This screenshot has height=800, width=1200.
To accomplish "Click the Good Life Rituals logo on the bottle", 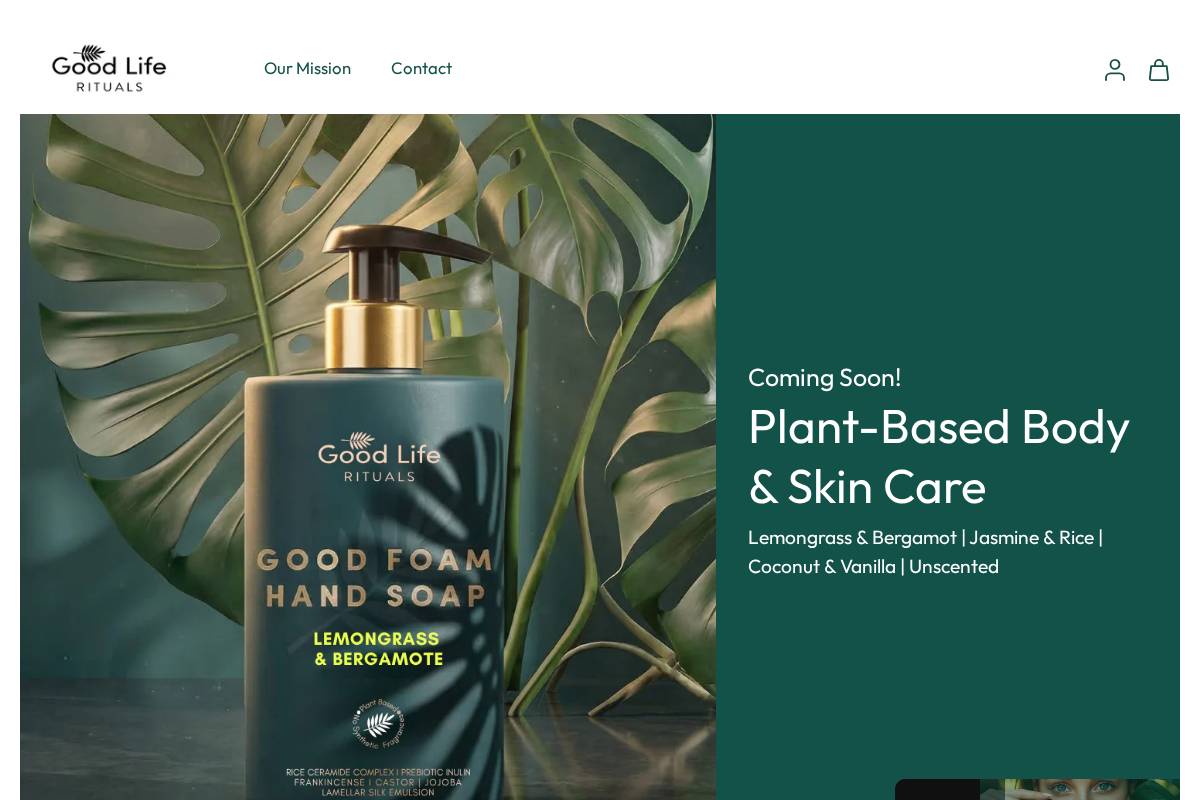I will [379, 457].
